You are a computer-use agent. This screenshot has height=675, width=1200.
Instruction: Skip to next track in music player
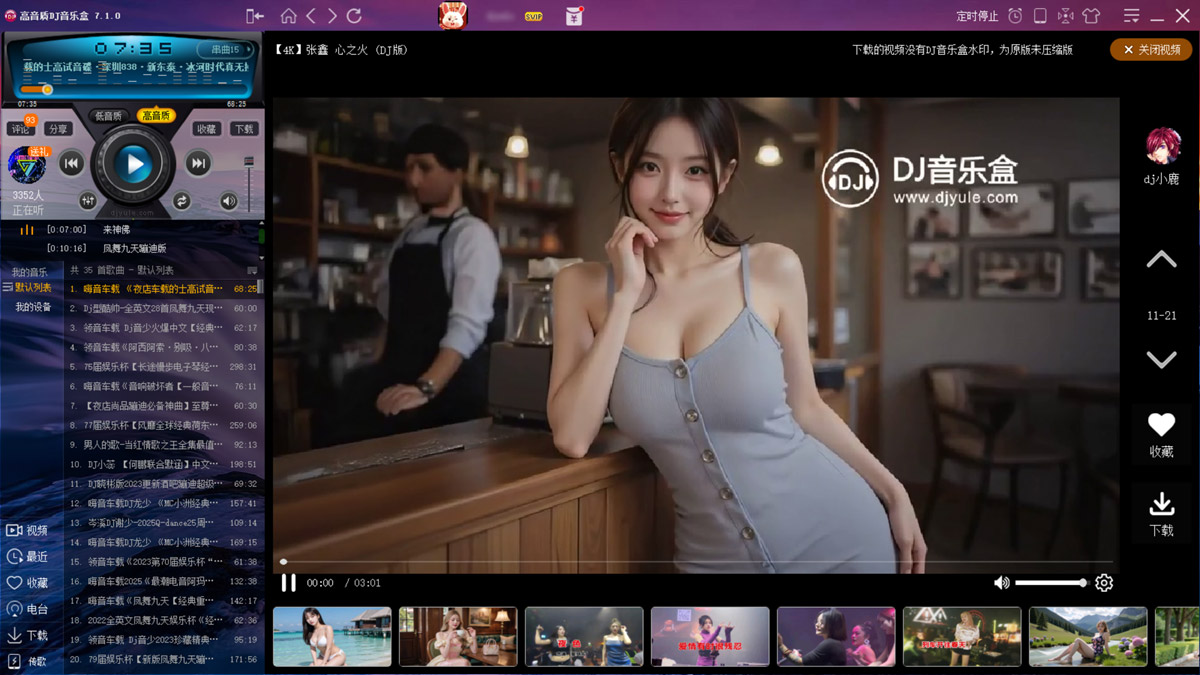(x=199, y=164)
